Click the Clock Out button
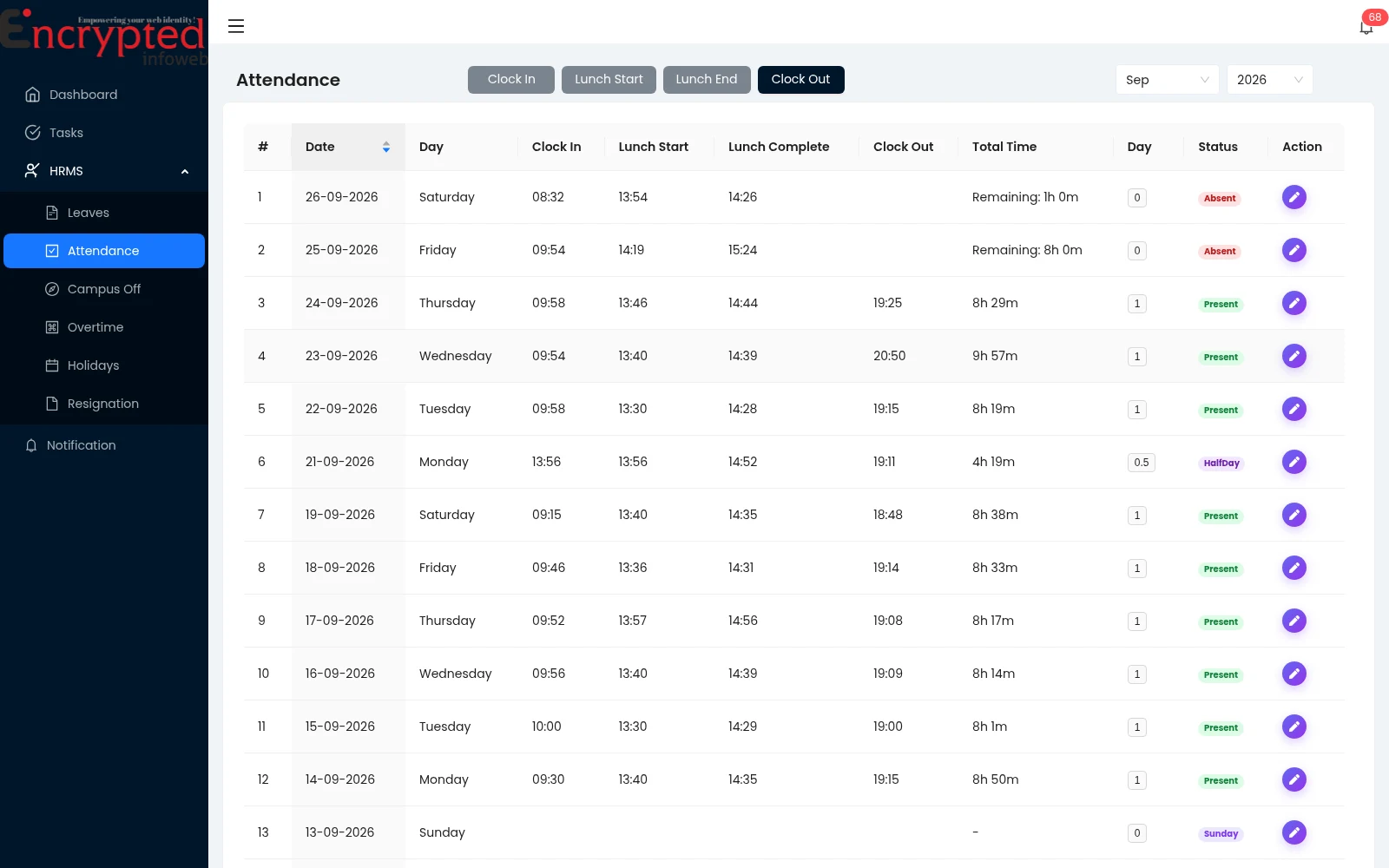The image size is (1389, 868). click(x=800, y=79)
